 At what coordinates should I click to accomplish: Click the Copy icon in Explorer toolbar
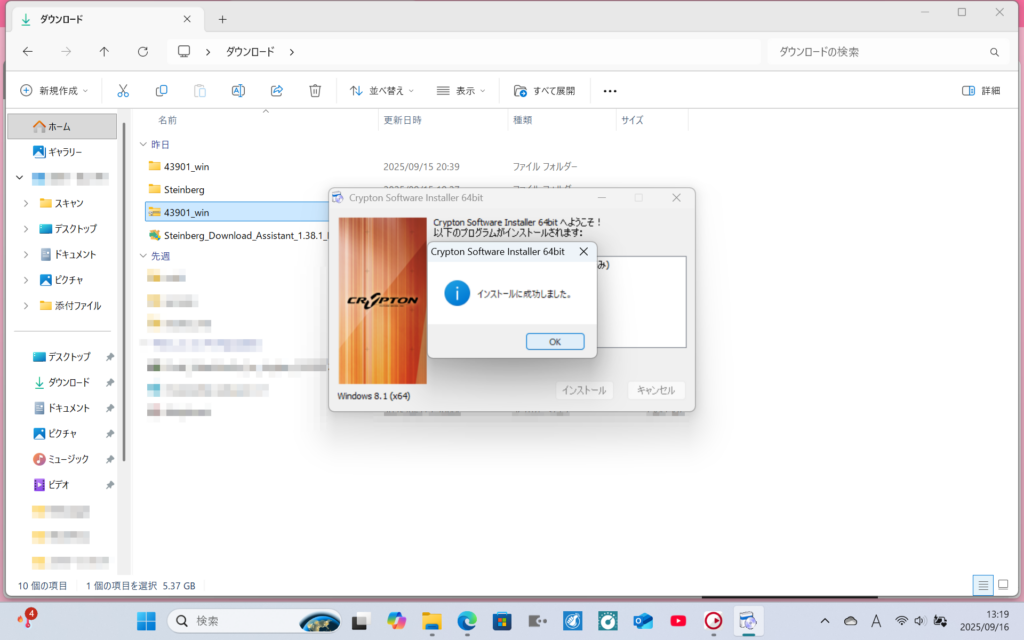tap(161, 90)
